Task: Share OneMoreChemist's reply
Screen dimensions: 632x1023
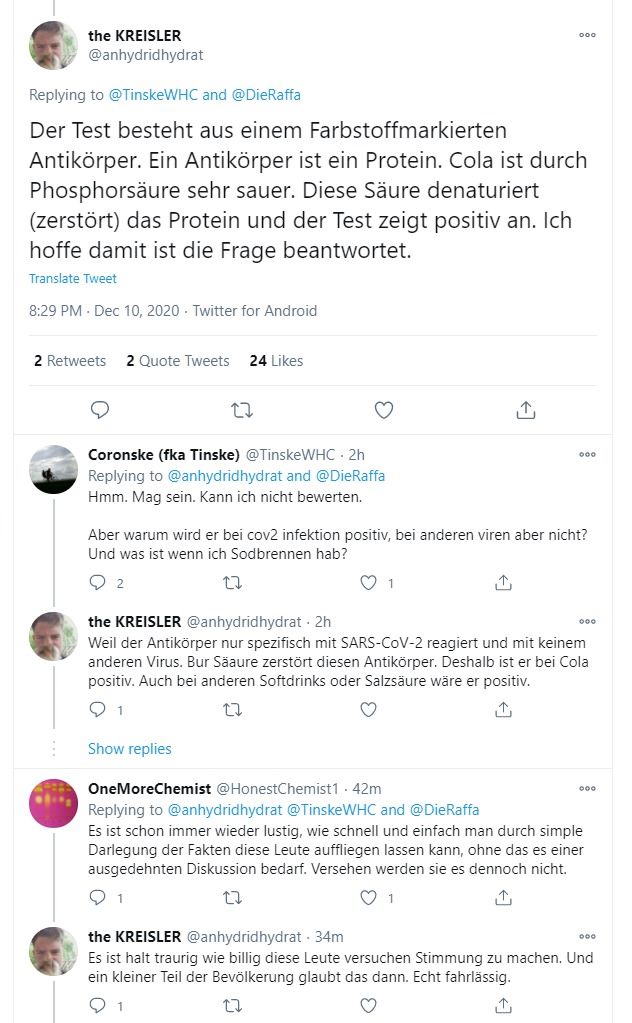Action: pos(504,898)
